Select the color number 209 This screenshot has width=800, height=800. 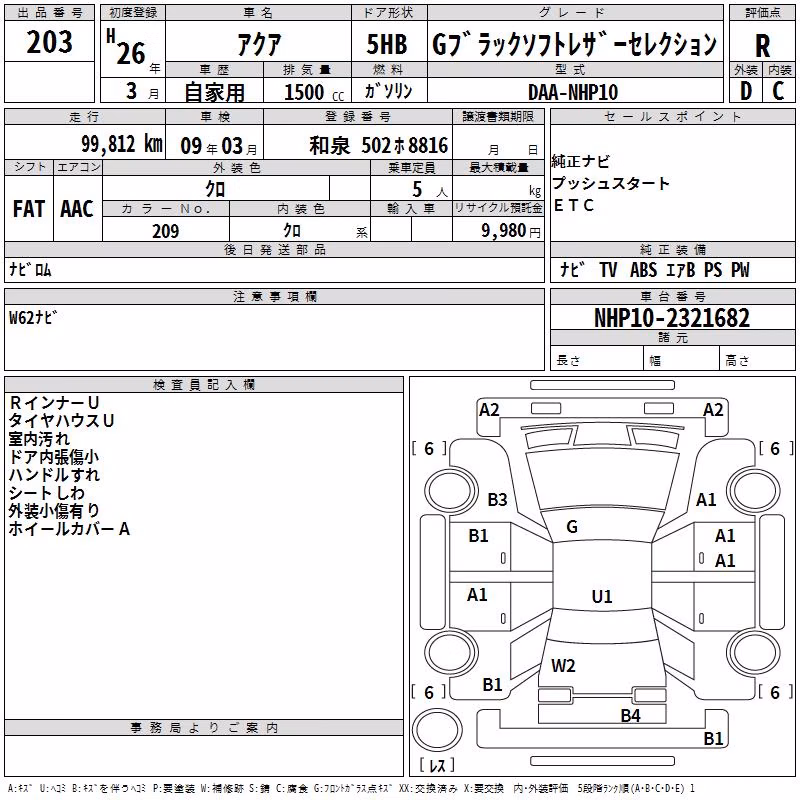click(165, 231)
